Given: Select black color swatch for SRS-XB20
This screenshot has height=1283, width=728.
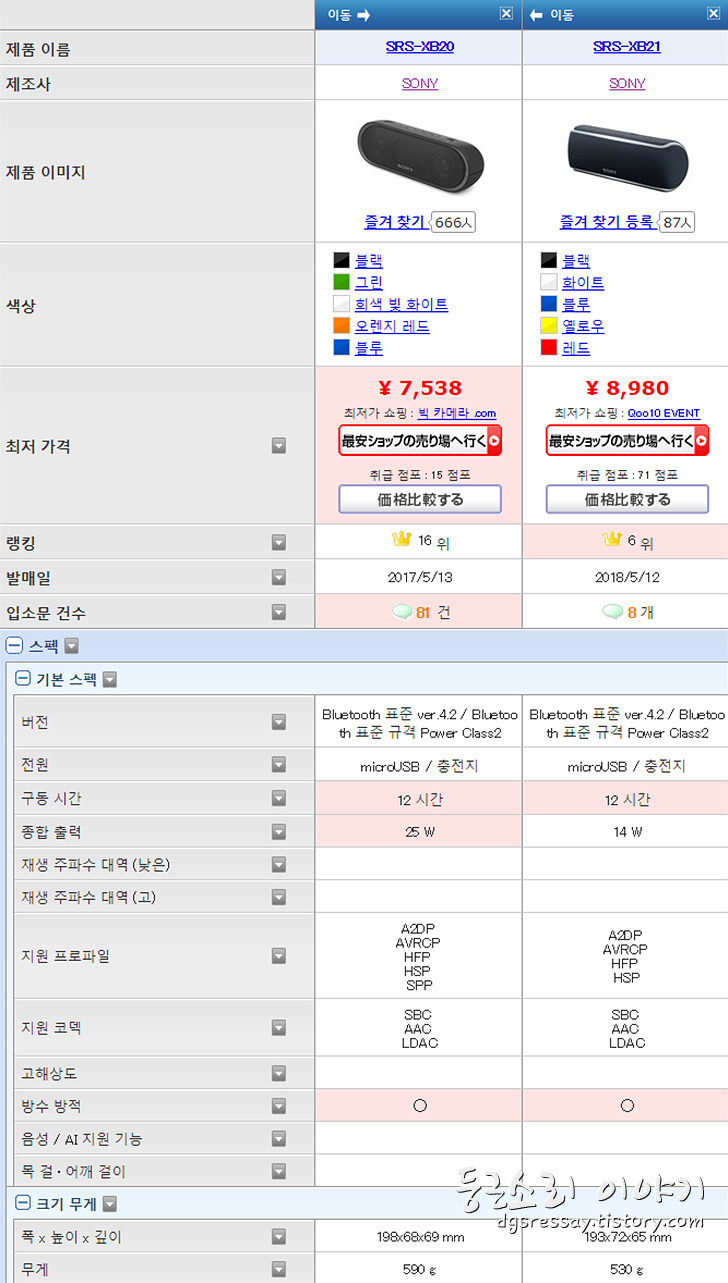Looking at the screenshot, I should point(341,261).
